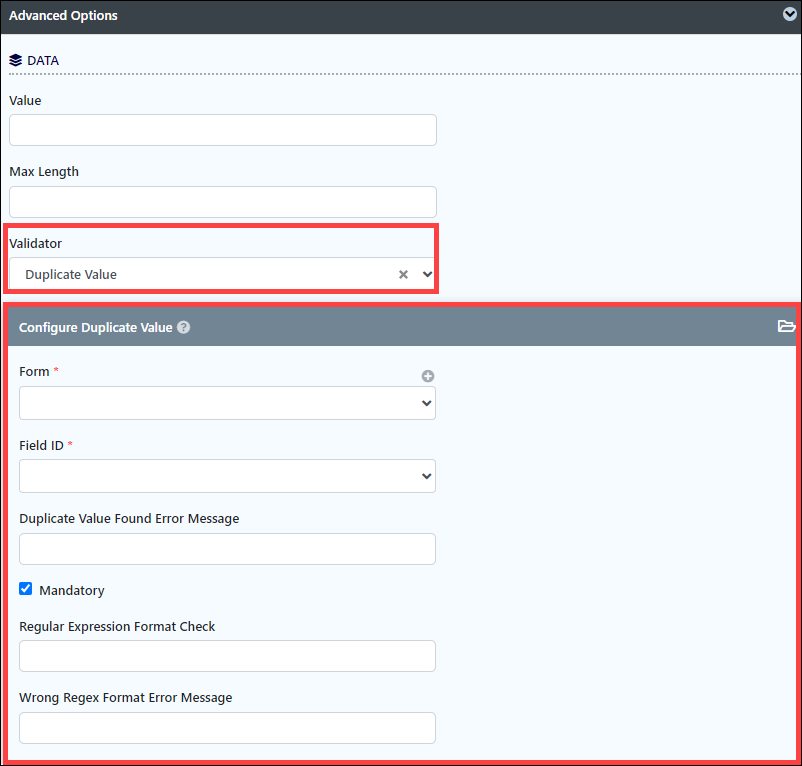The width and height of the screenshot is (802, 766).
Task: Expand the Form dropdown
Action: 227,403
